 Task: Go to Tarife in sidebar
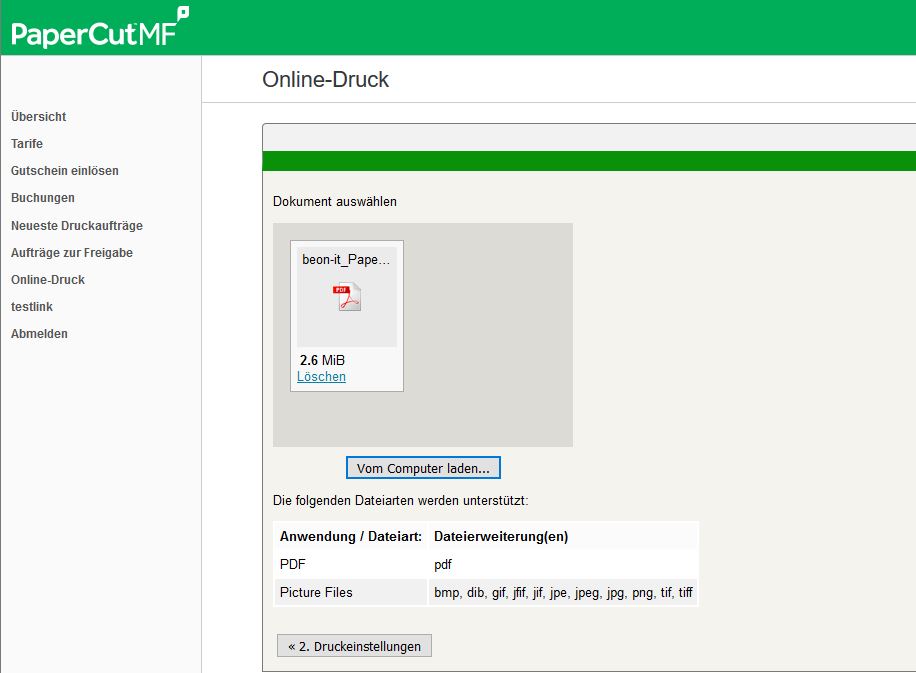point(27,144)
